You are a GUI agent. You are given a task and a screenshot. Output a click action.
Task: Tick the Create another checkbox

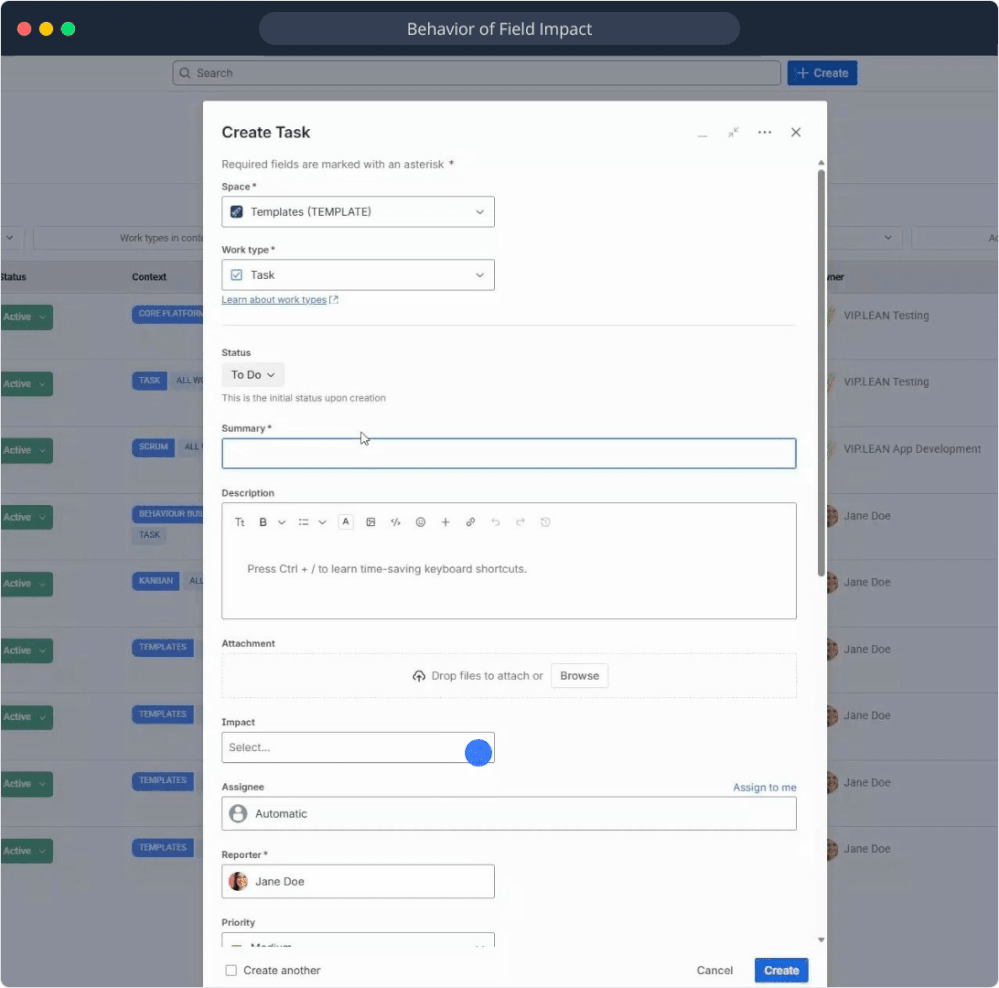231,970
